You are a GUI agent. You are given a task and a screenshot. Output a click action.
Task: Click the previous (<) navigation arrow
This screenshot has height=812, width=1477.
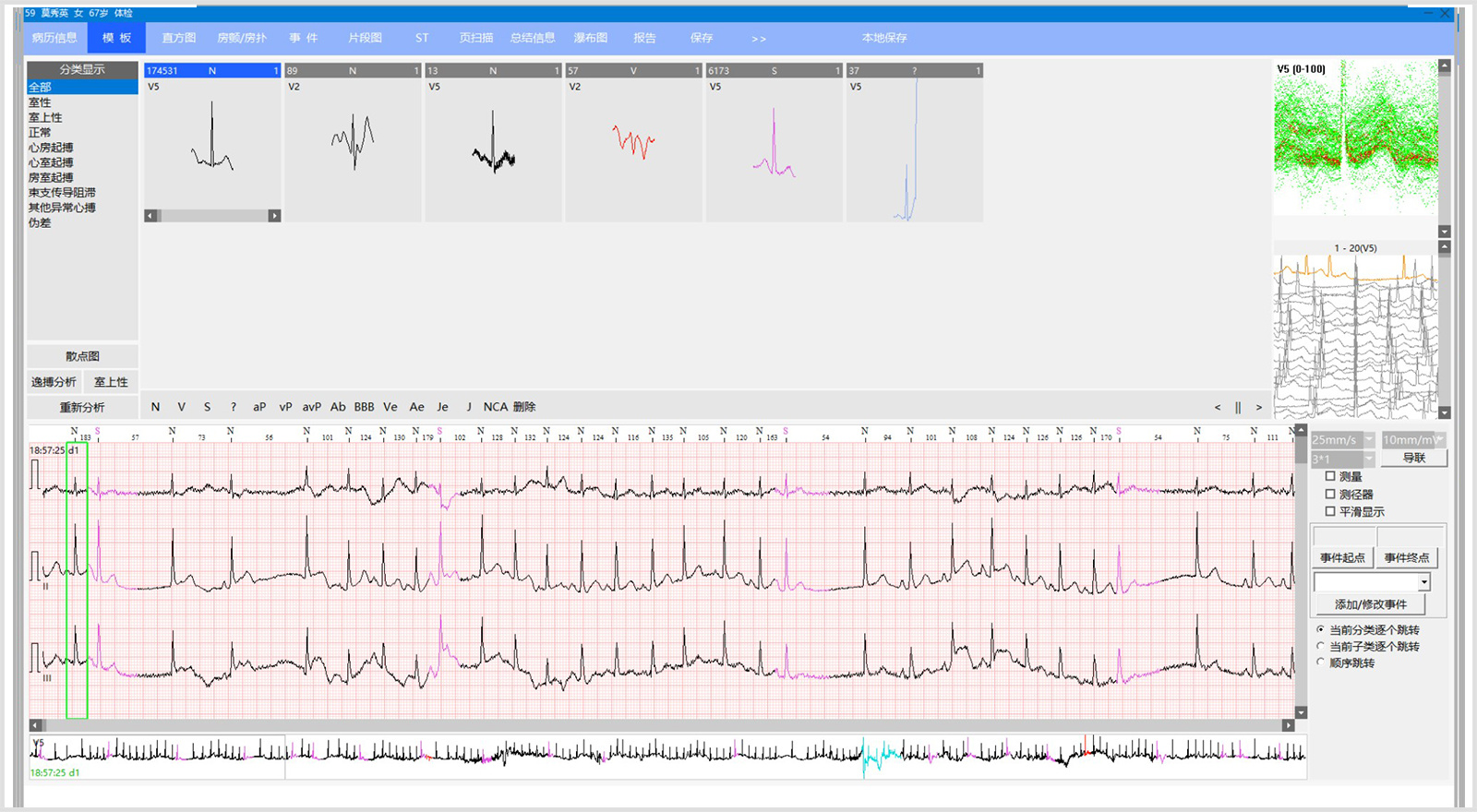coord(1218,407)
